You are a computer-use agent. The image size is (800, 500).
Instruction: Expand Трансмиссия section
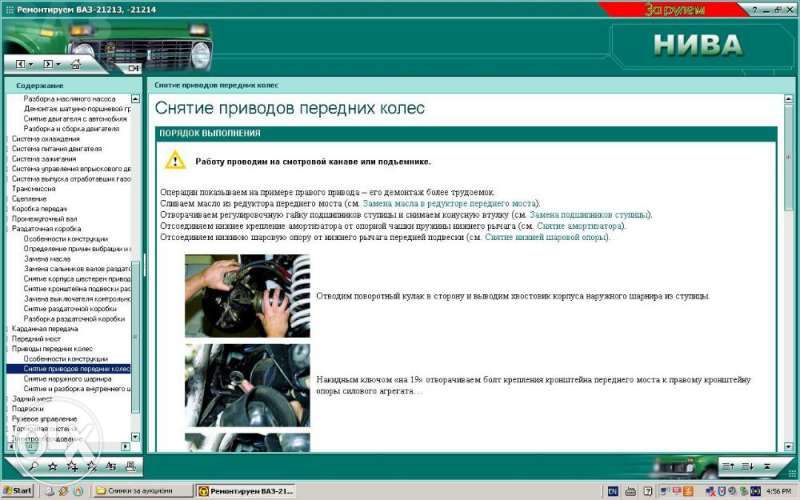[x=33, y=188]
